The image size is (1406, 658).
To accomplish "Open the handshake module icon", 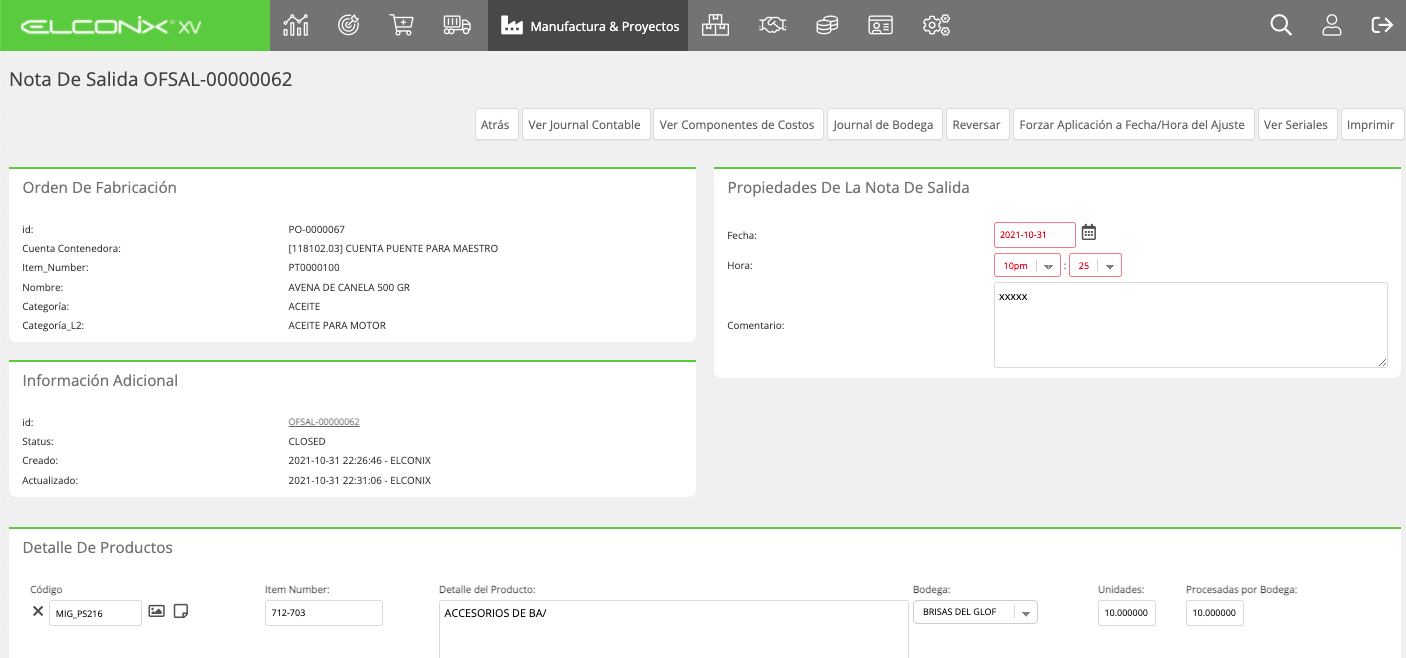I will [772, 25].
